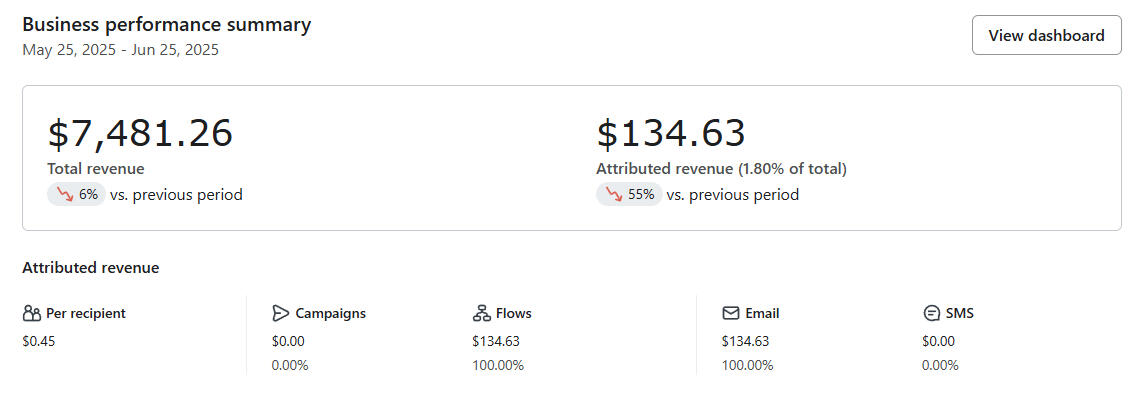Click the Campaigns paper-plane icon

(x=280, y=314)
